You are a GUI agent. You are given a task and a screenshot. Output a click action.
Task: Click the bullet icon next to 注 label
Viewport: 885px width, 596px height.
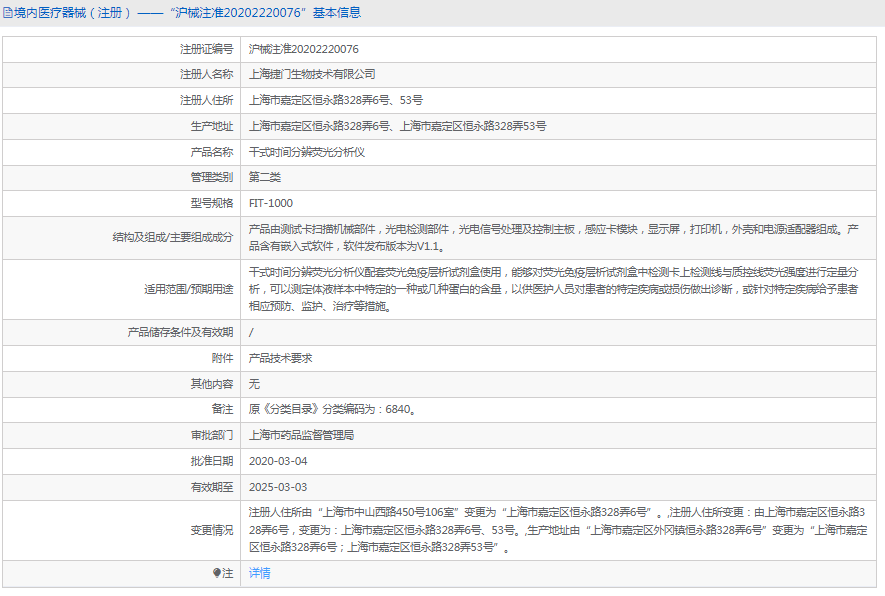(x=217, y=573)
